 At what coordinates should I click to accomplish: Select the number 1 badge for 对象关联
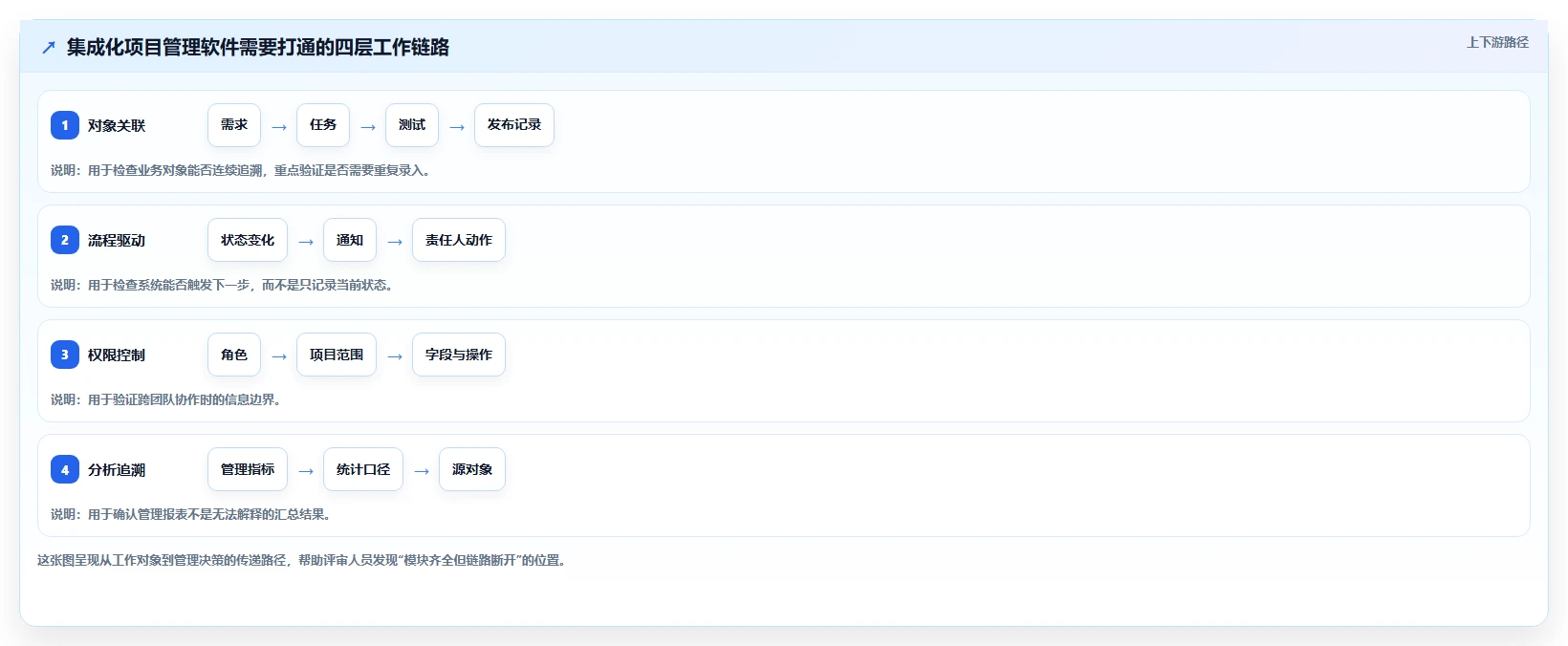(x=65, y=125)
